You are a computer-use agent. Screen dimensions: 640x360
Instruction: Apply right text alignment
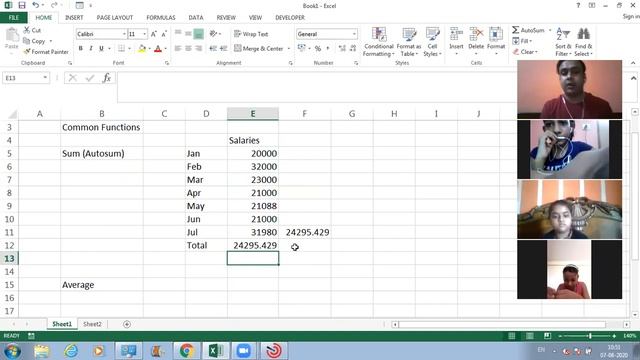(198, 49)
